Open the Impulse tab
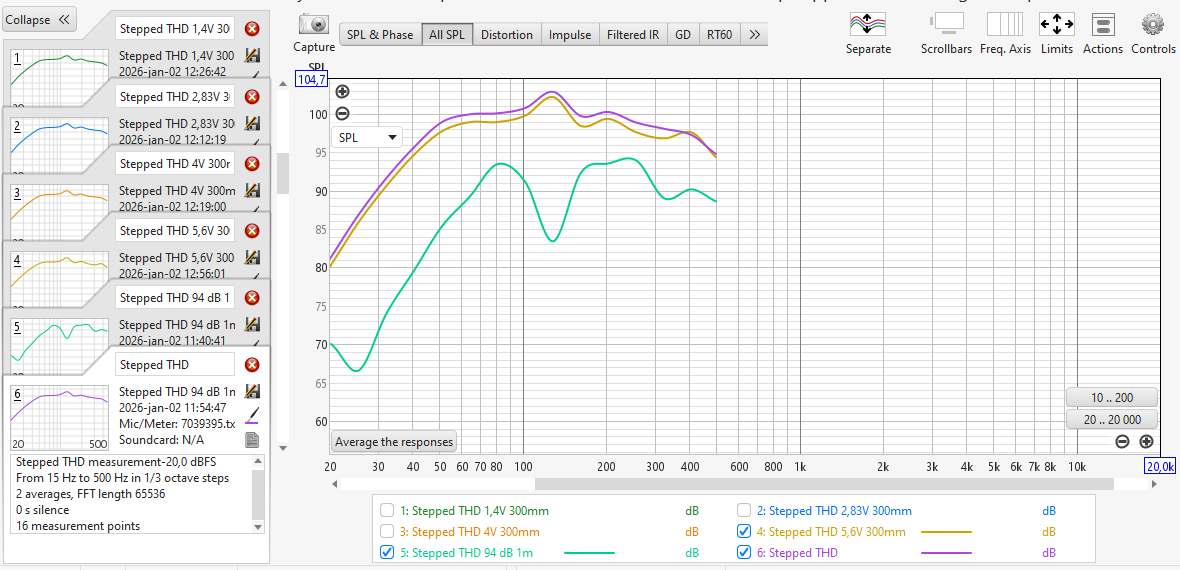Viewport: 1180px width, 570px height. click(x=570, y=35)
